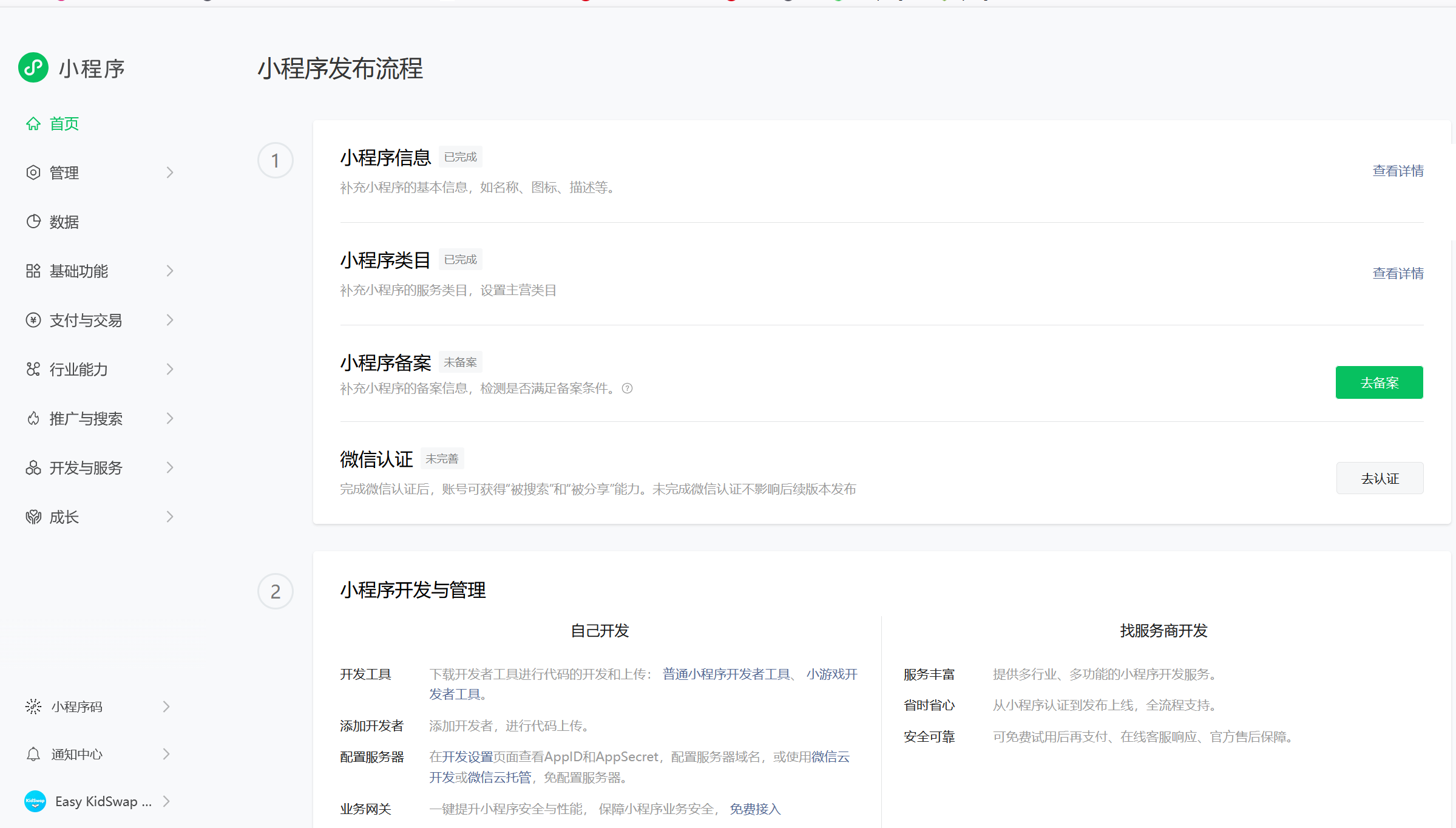Click the 管理 hexagon icon

click(x=33, y=172)
